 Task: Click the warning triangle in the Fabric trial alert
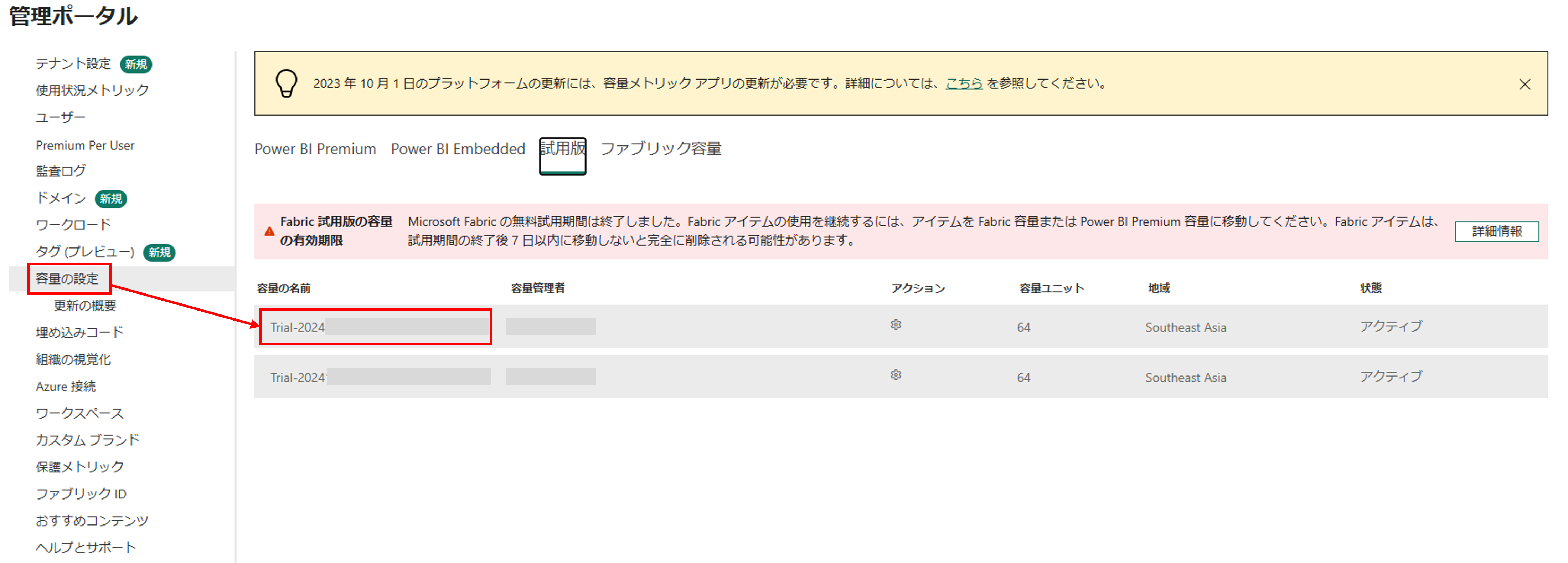(x=270, y=230)
